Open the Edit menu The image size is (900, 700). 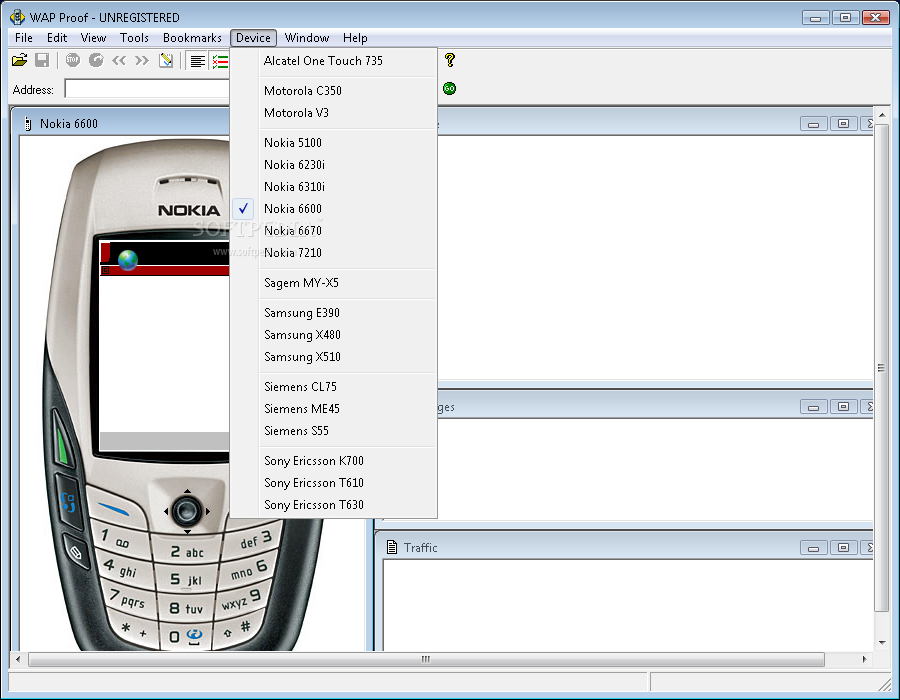click(57, 38)
